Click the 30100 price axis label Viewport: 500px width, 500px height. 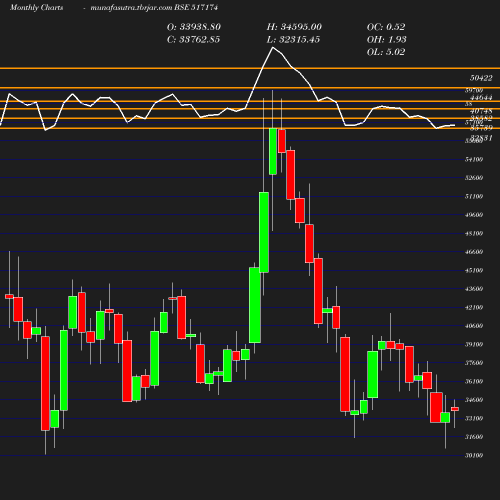click(x=474, y=456)
